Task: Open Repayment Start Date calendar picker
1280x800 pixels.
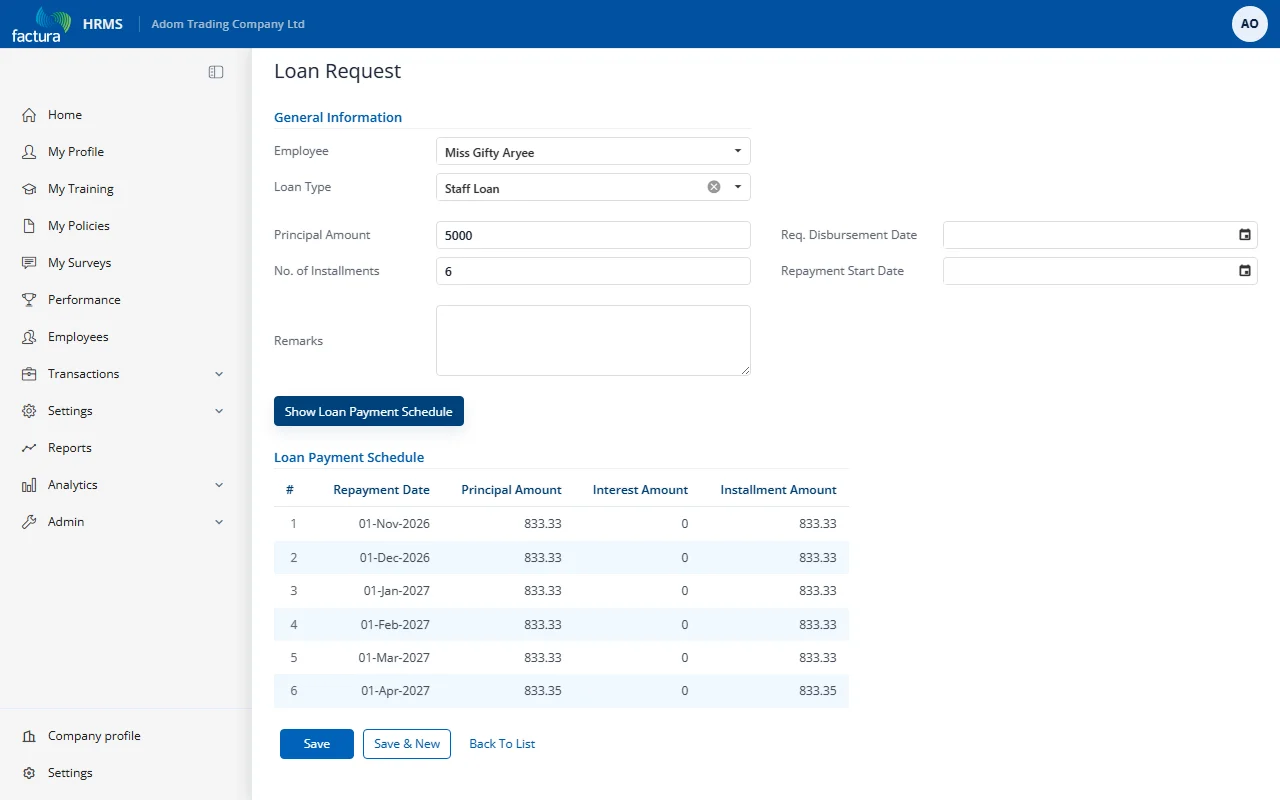Action: coord(1245,271)
